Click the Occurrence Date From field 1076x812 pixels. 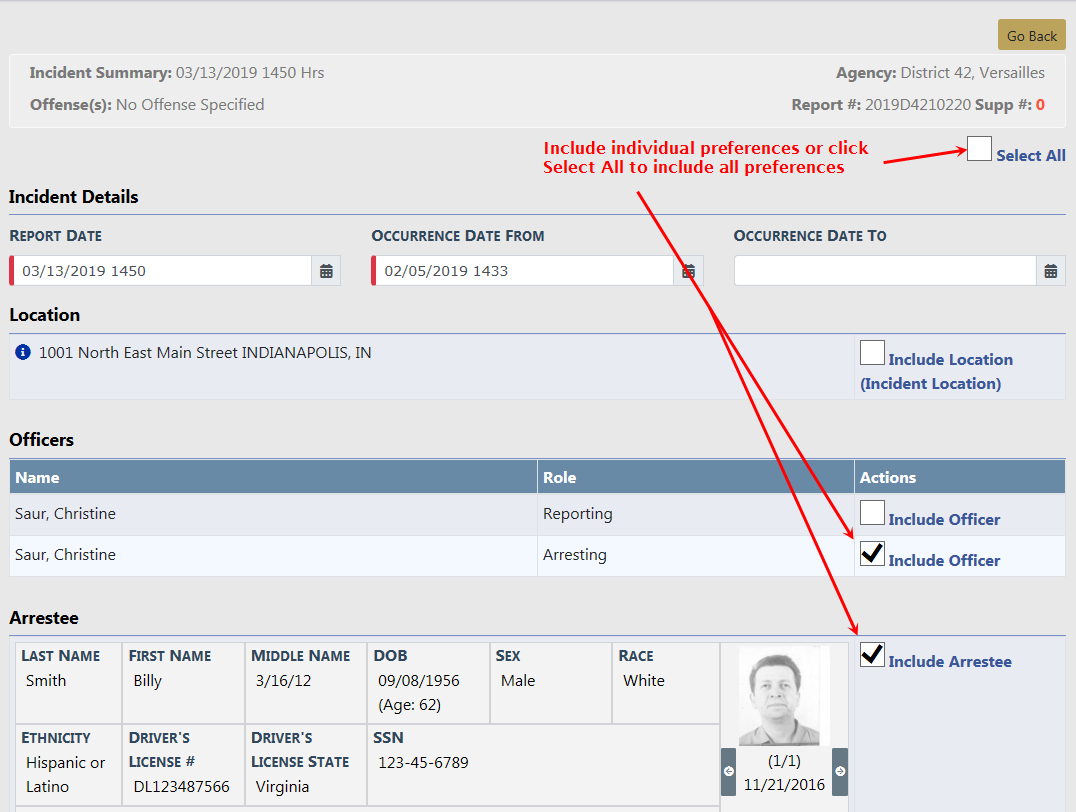click(525, 271)
